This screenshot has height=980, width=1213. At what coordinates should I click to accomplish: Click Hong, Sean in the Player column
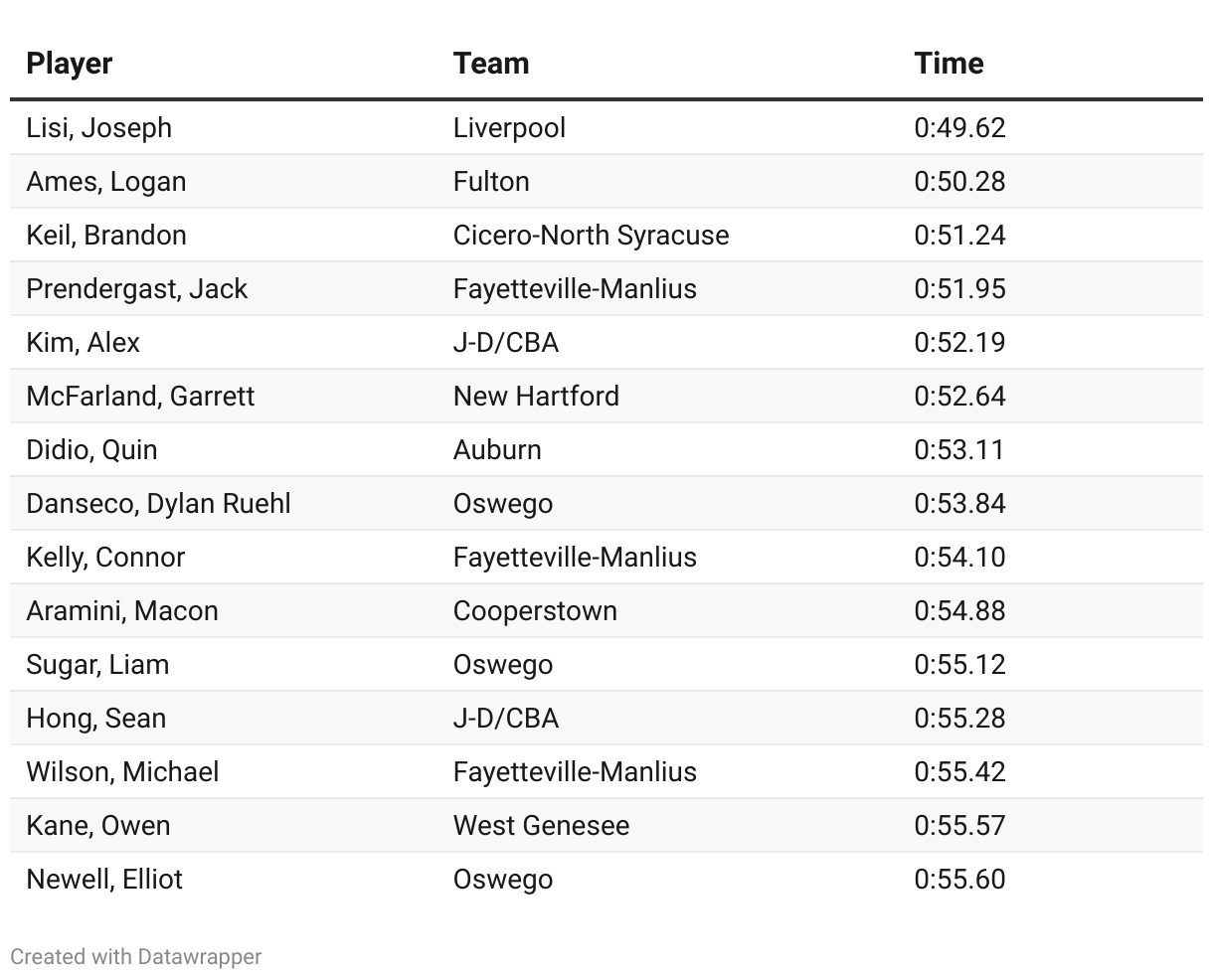(x=95, y=718)
